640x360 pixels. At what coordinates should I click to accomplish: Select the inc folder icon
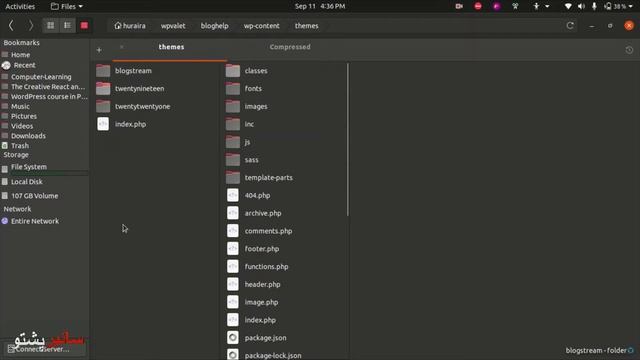coord(233,124)
